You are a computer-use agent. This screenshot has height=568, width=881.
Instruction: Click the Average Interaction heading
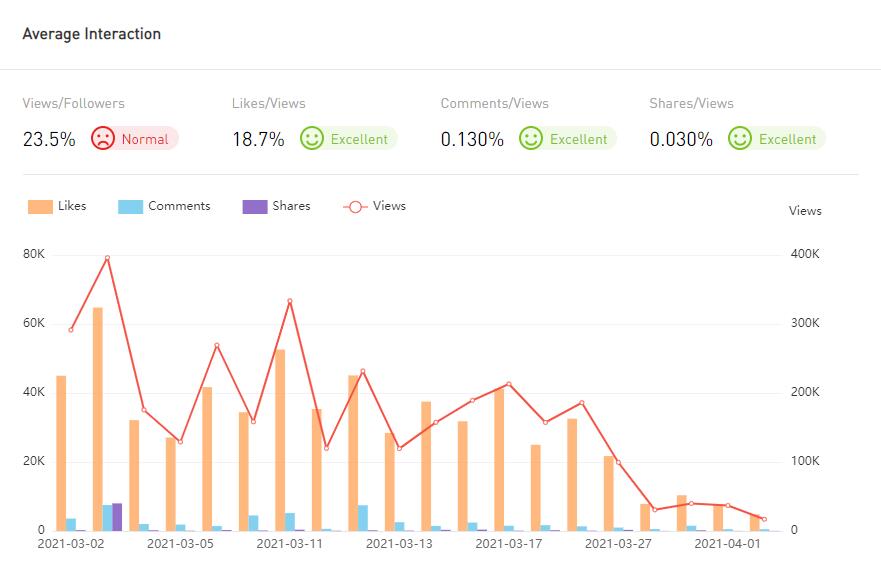point(91,34)
